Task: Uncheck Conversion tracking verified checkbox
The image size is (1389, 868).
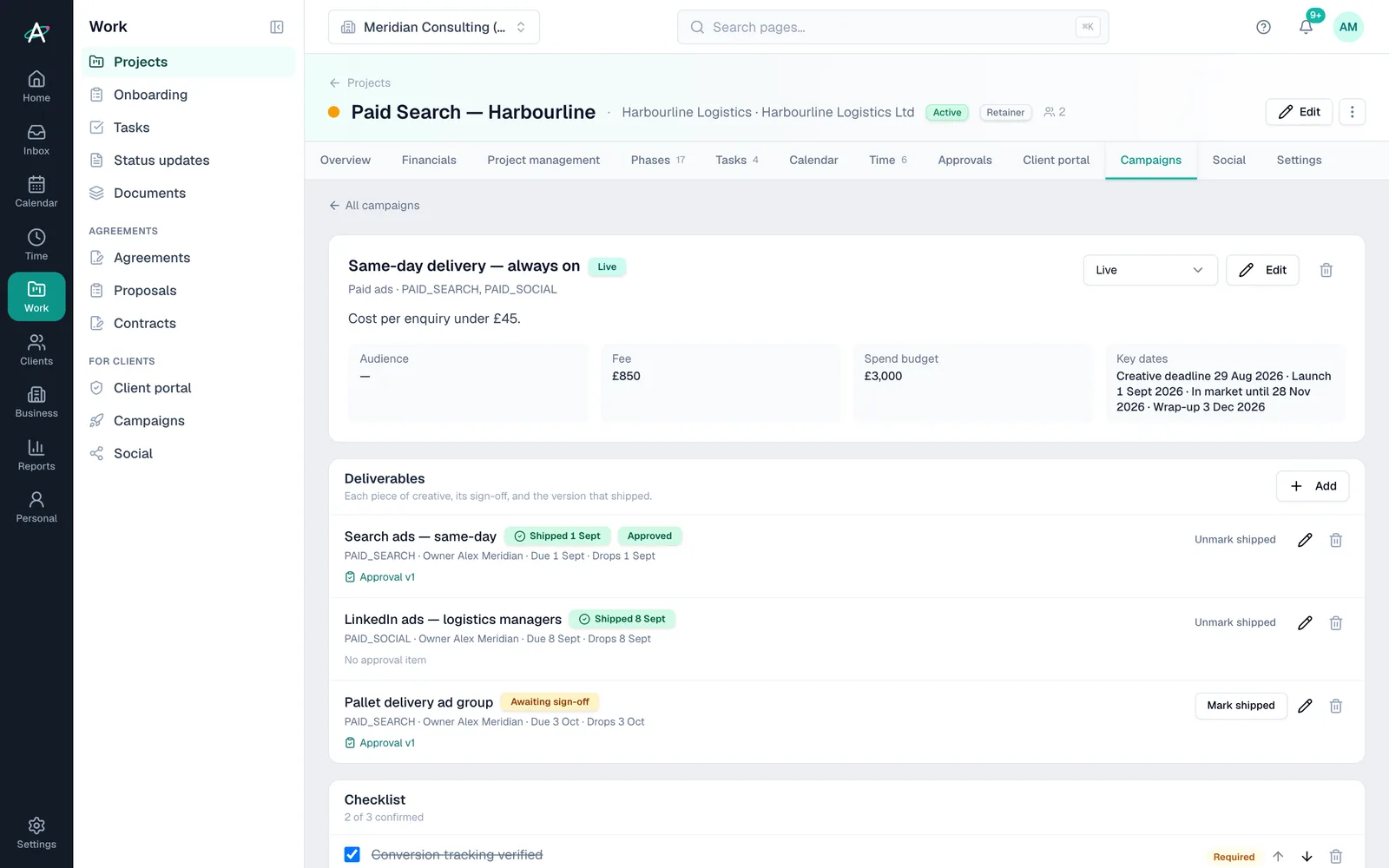Action: pyautogui.click(x=352, y=855)
